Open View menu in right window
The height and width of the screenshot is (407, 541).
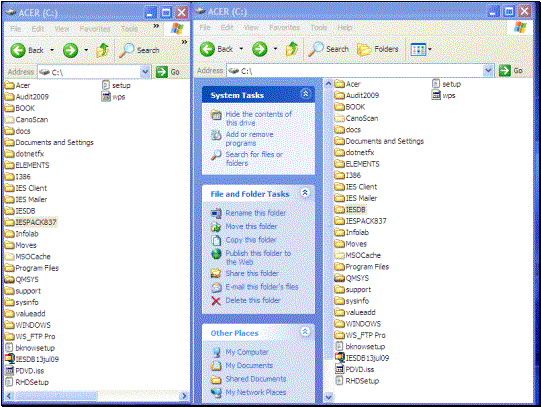[251, 28]
